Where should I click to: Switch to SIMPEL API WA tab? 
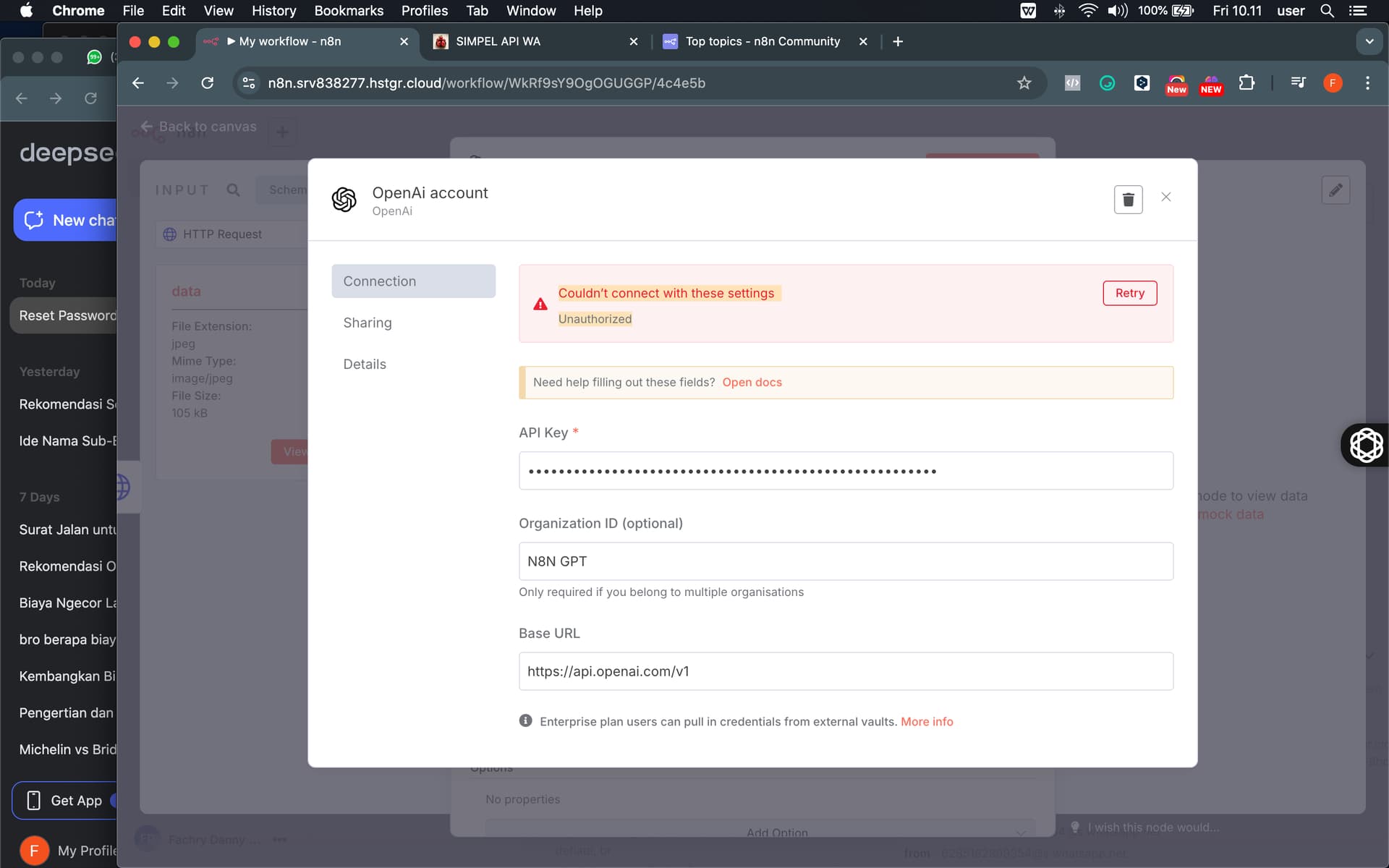pyautogui.click(x=534, y=41)
